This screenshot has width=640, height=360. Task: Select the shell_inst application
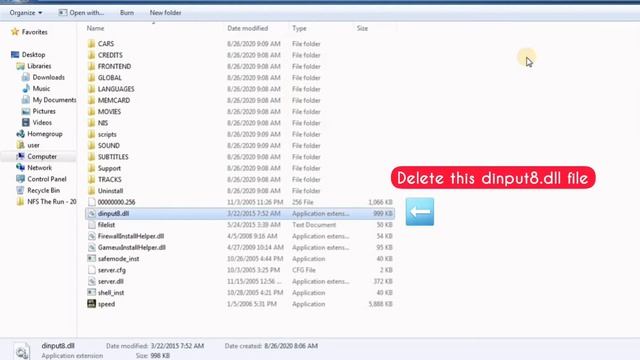pos(111,293)
